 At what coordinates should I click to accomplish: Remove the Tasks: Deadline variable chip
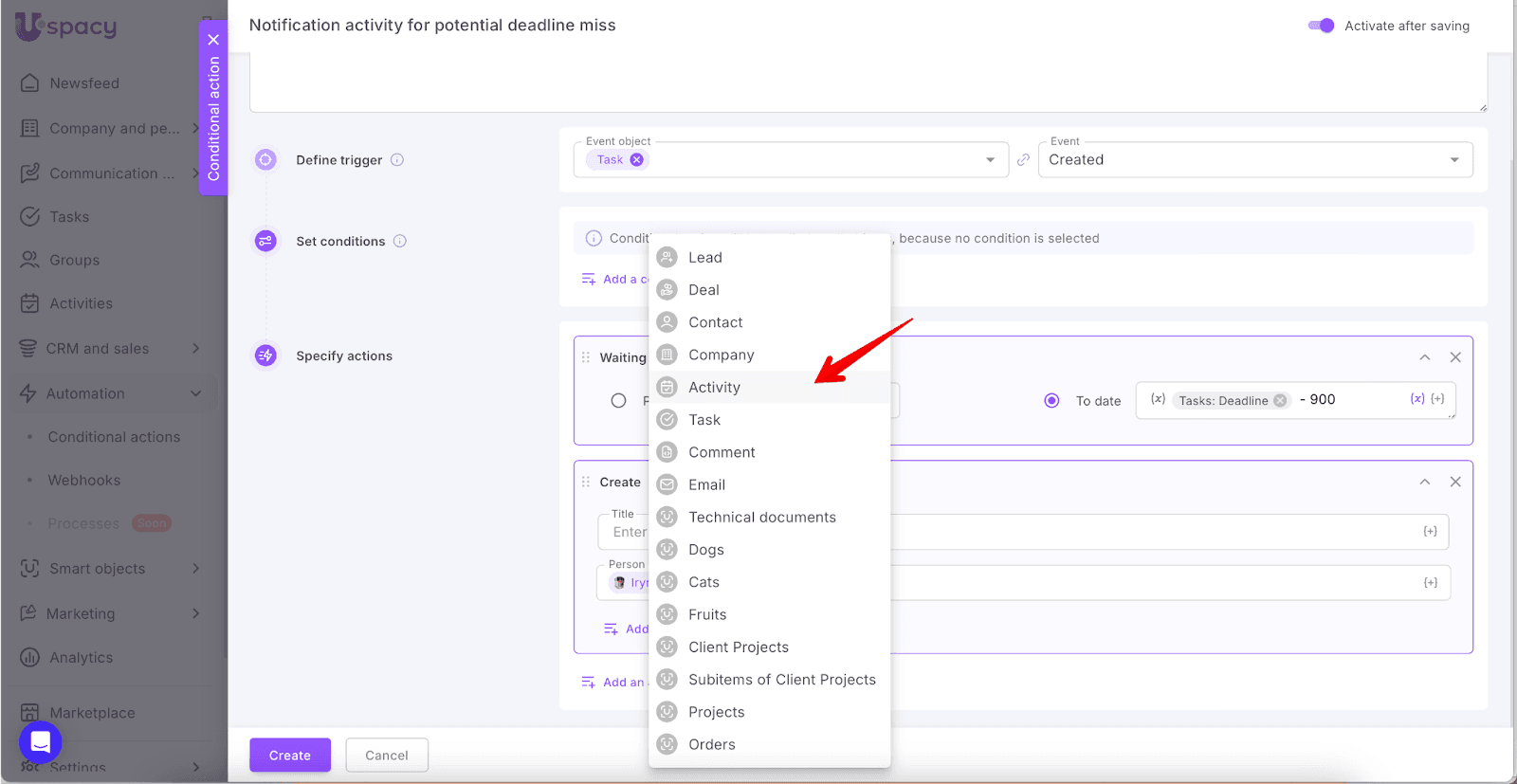1280,400
